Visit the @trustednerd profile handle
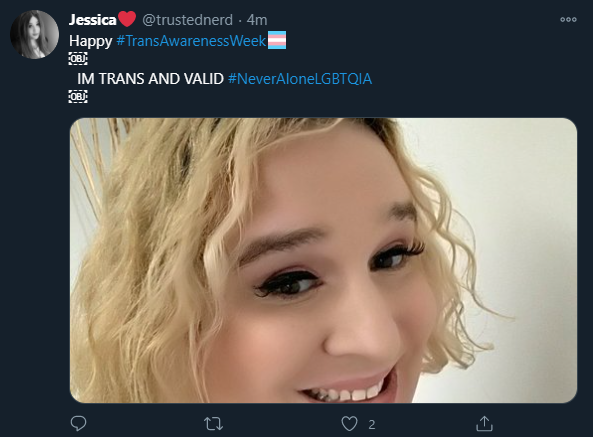 point(187,20)
